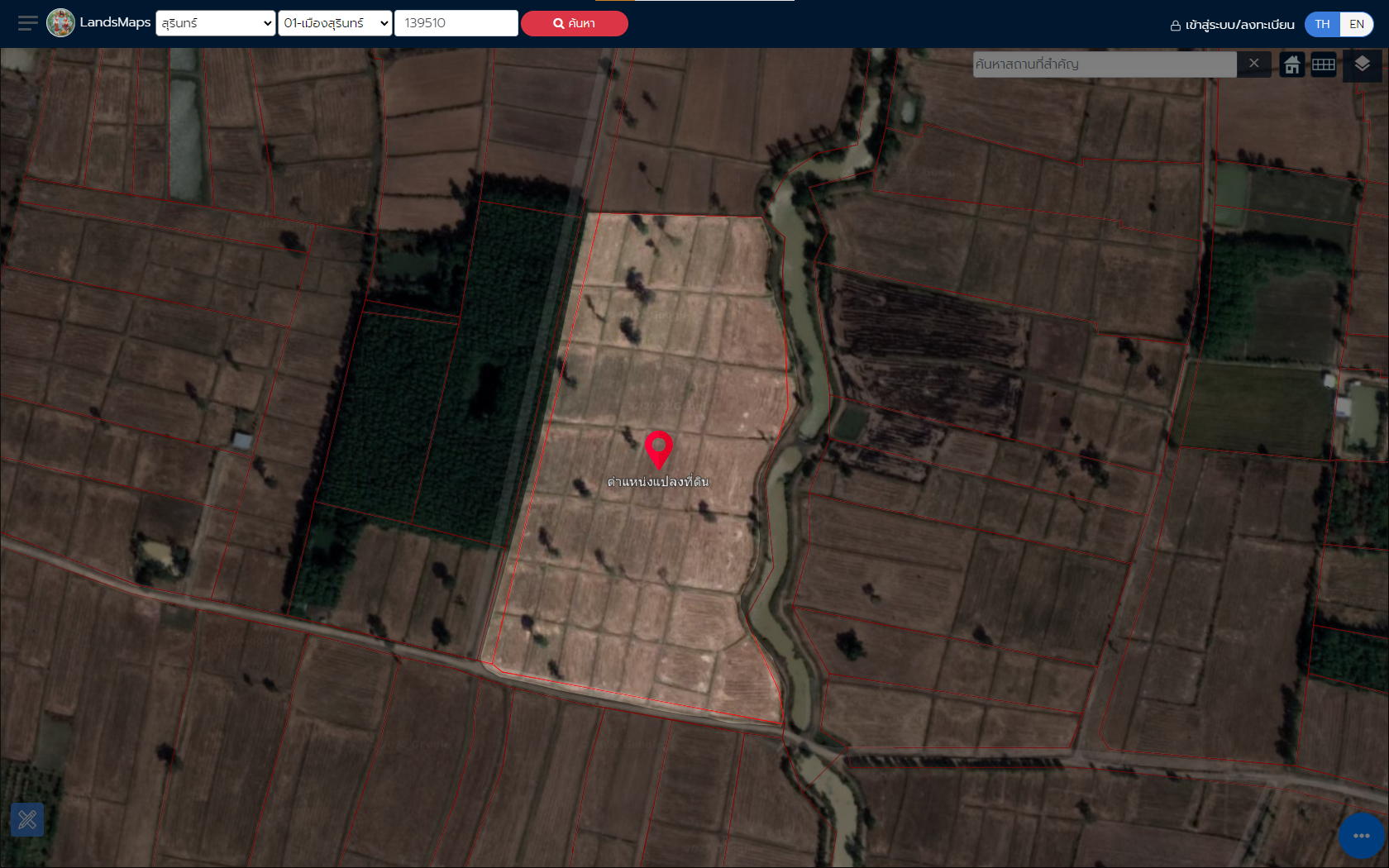Click the ตำแหน่งแปลงที่ดิน label on map
Screen dimensions: 1389x868
pyautogui.click(x=658, y=482)
